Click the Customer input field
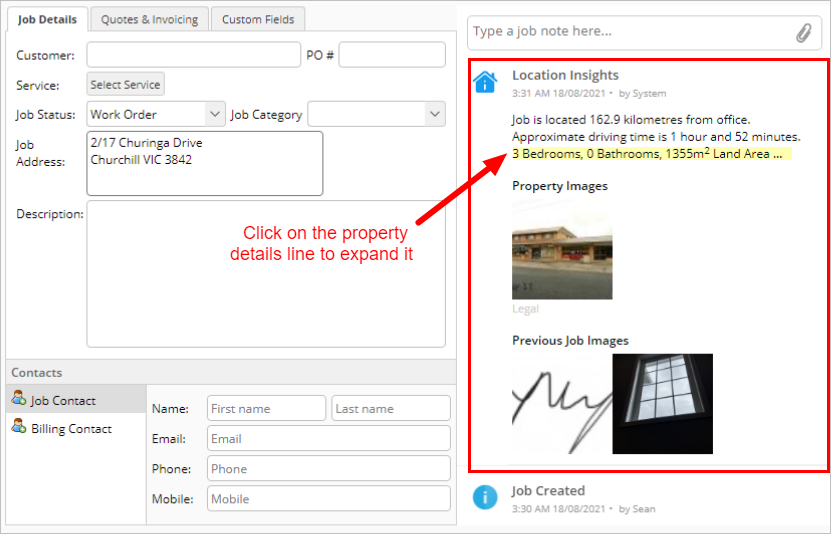The width and height of the screenshot is (831, 534). point(194,55)
